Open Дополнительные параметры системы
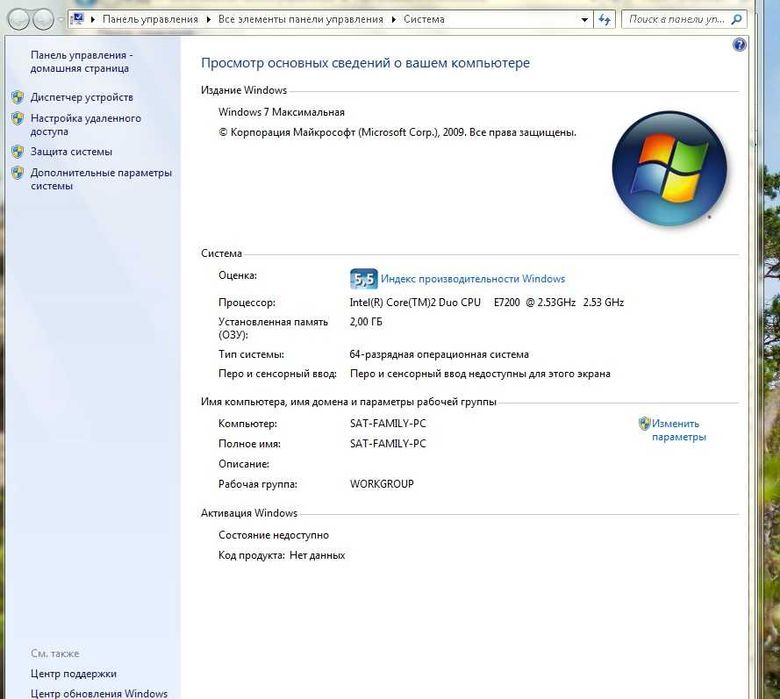This screenshot has height=699, width=780. pyautogui.click(x=101, y=179)
